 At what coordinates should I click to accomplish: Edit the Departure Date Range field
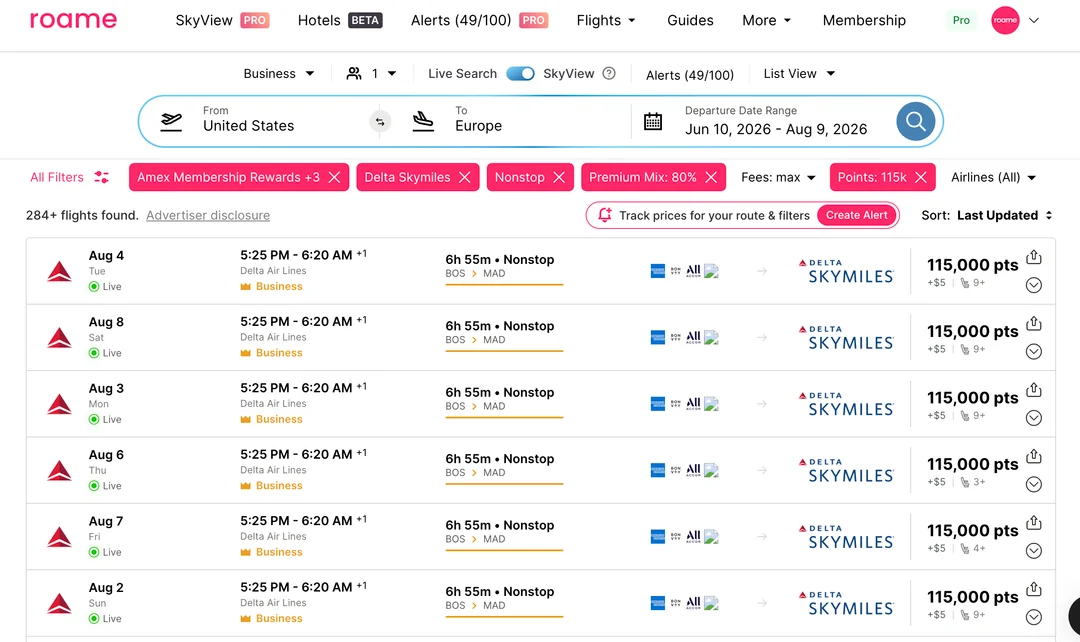click(x=776, y=121)
